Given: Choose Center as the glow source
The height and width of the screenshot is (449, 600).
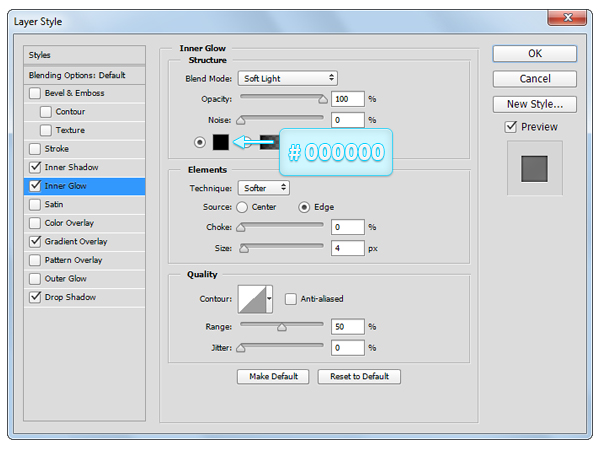Looking at the screenshot, I should point(242,207).
